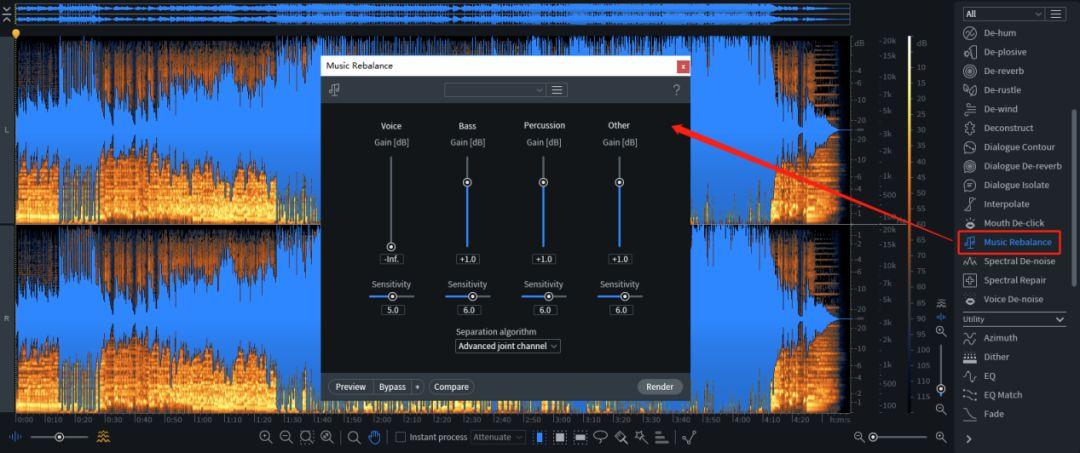Zoom in on the timeline horizontally

click(x=941, y=437)
